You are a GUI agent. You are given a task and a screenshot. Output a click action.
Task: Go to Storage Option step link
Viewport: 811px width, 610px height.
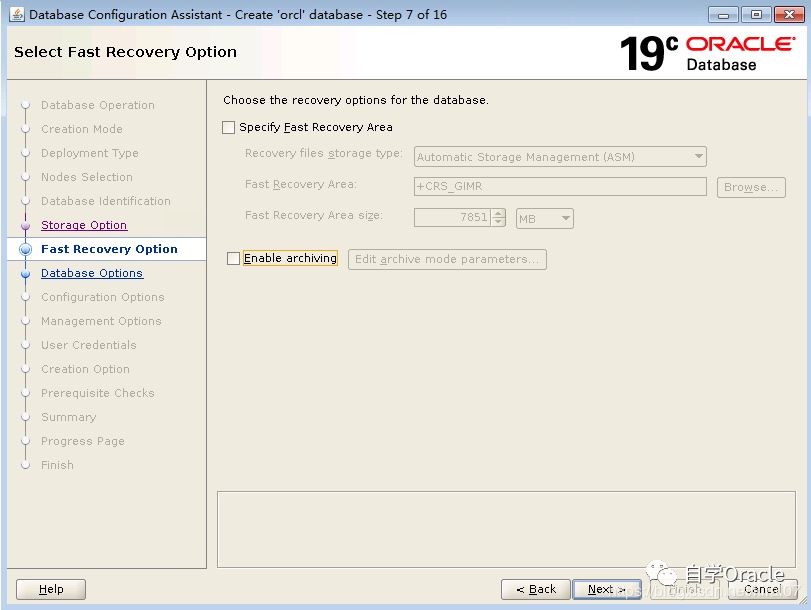pyautogui.click(x=84, y=226)
